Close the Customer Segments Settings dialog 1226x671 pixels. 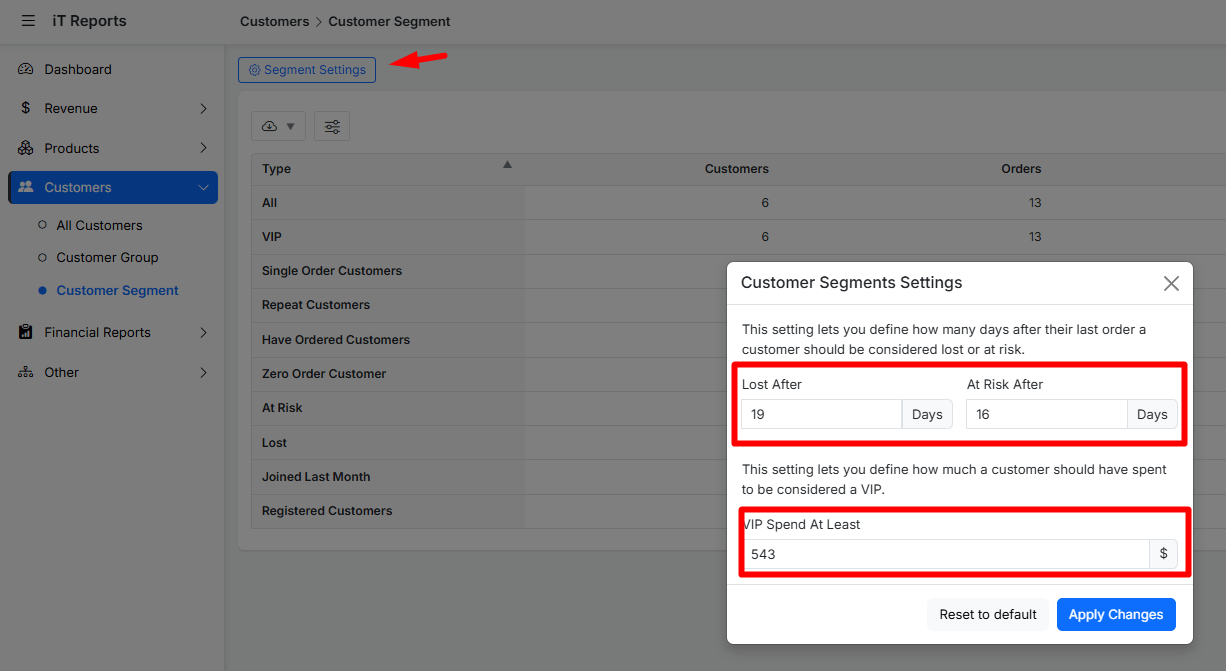(x=1171, y=283)
